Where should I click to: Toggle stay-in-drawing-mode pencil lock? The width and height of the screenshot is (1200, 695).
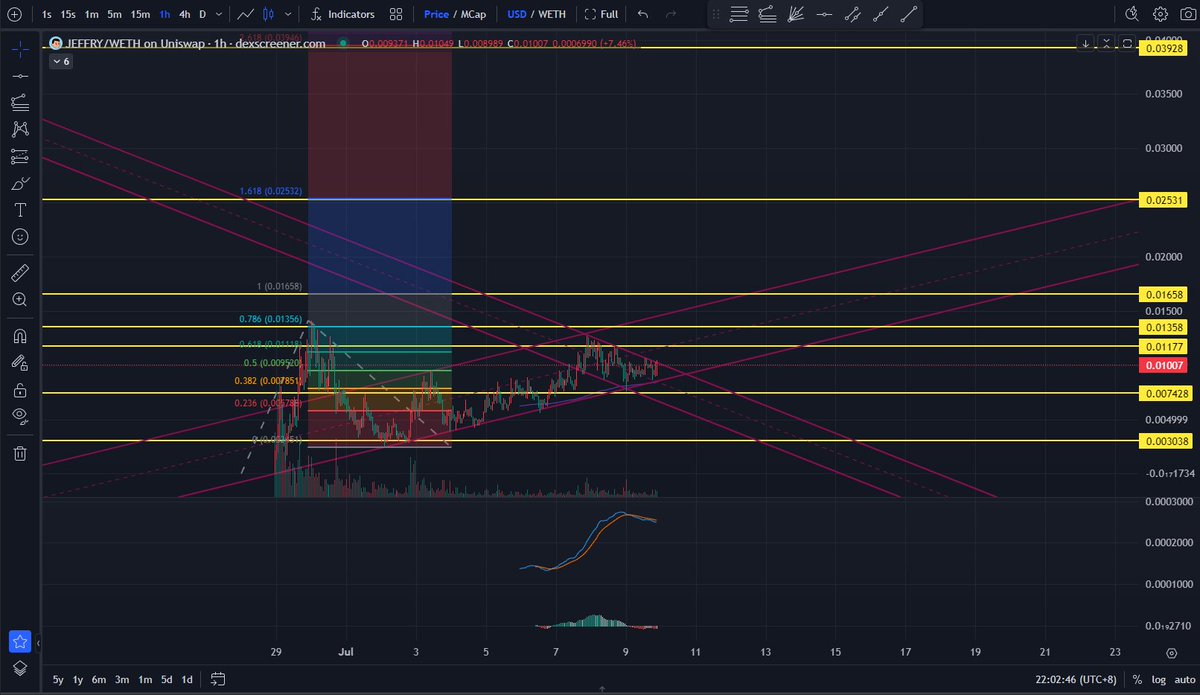pyautogui.click(x=20, y=361)
